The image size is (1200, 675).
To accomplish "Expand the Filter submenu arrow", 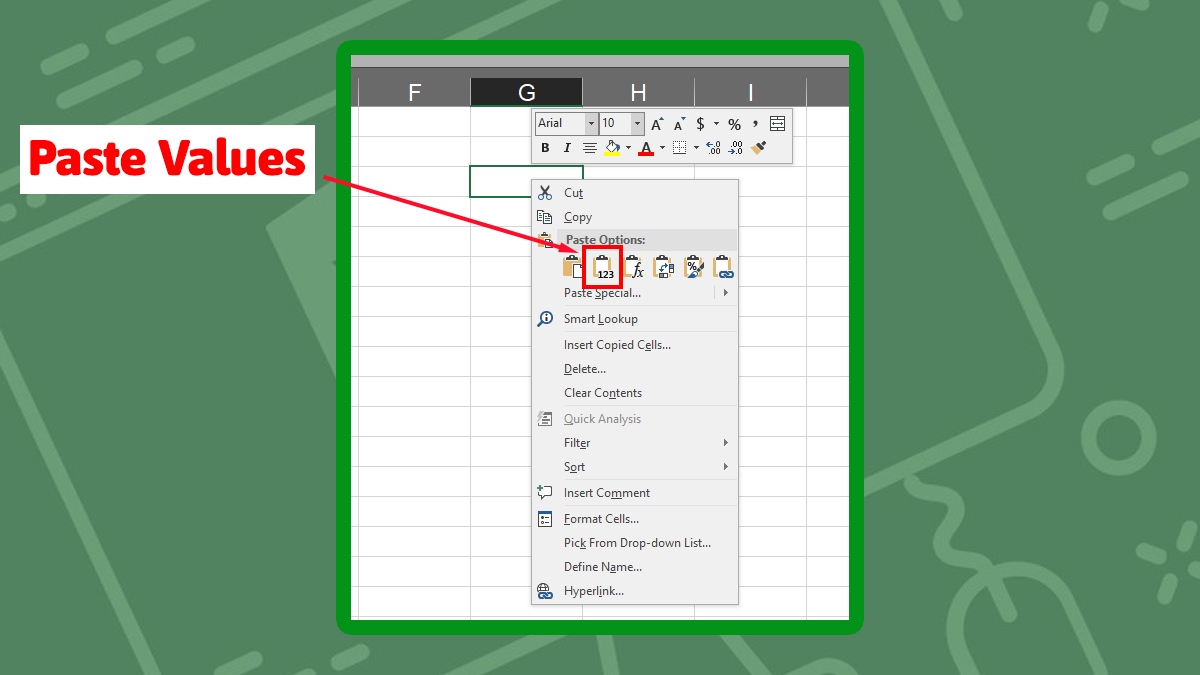I will [726, 443].
